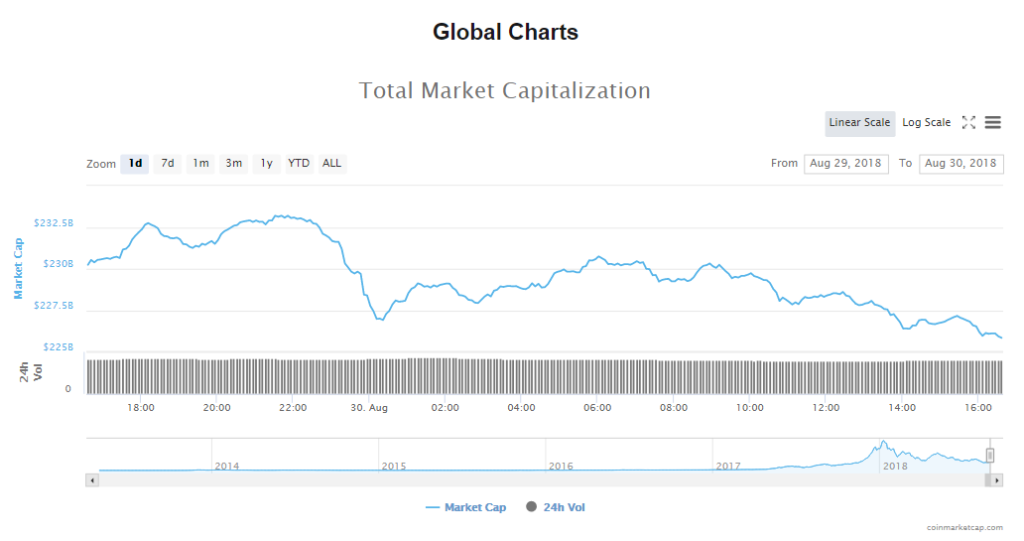Switch to Log Scale
The image size is (1024, 541).
tap(926, 123)
